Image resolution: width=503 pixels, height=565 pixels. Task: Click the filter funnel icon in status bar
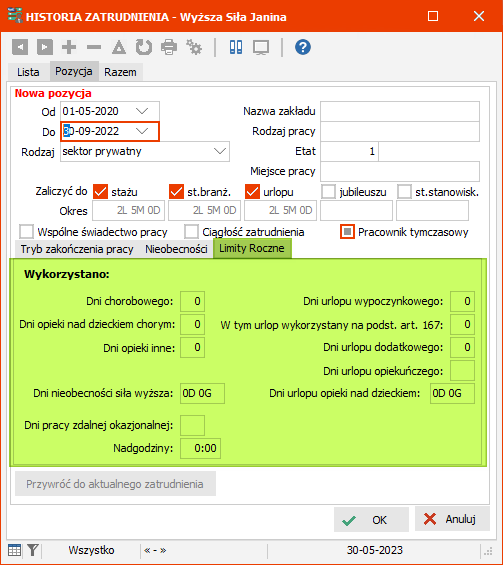point(33,550)
